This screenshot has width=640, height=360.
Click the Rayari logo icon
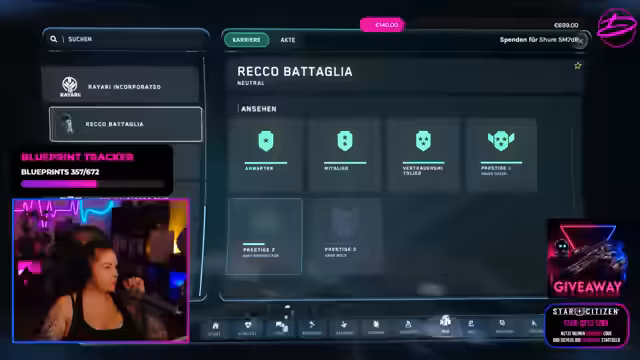[70, 87]
